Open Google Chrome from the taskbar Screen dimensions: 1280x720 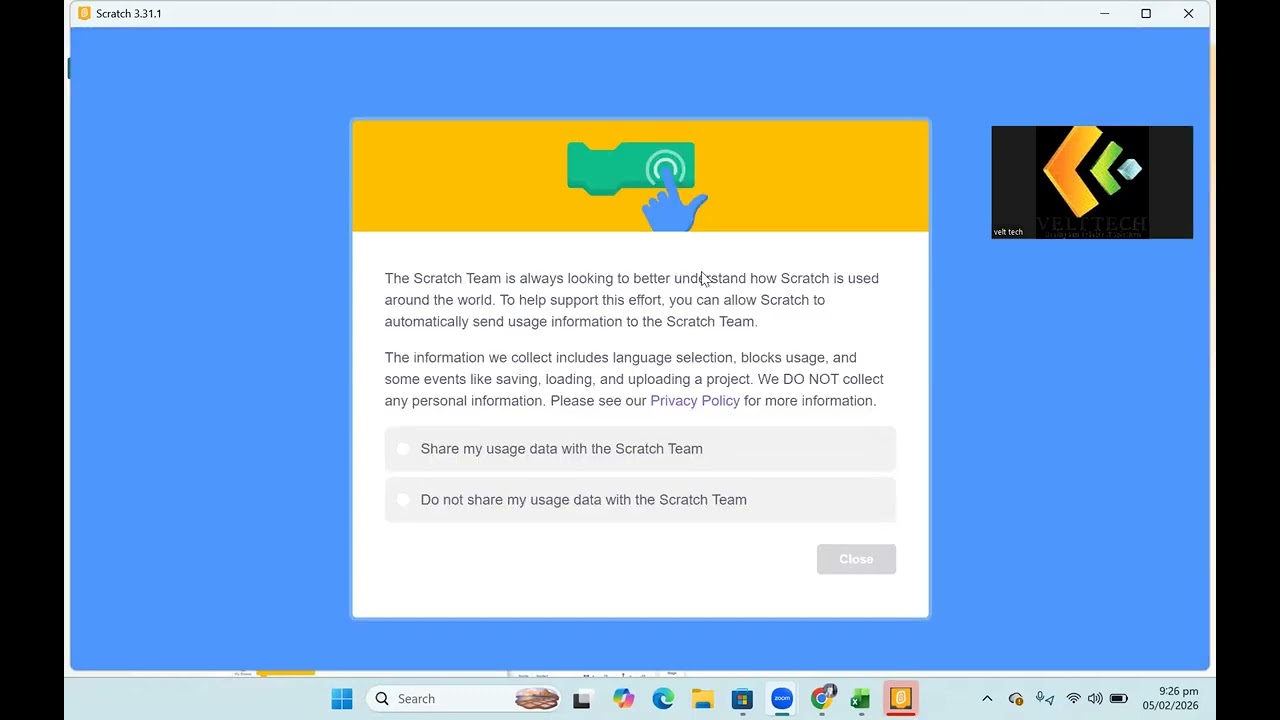click(821, 699)
